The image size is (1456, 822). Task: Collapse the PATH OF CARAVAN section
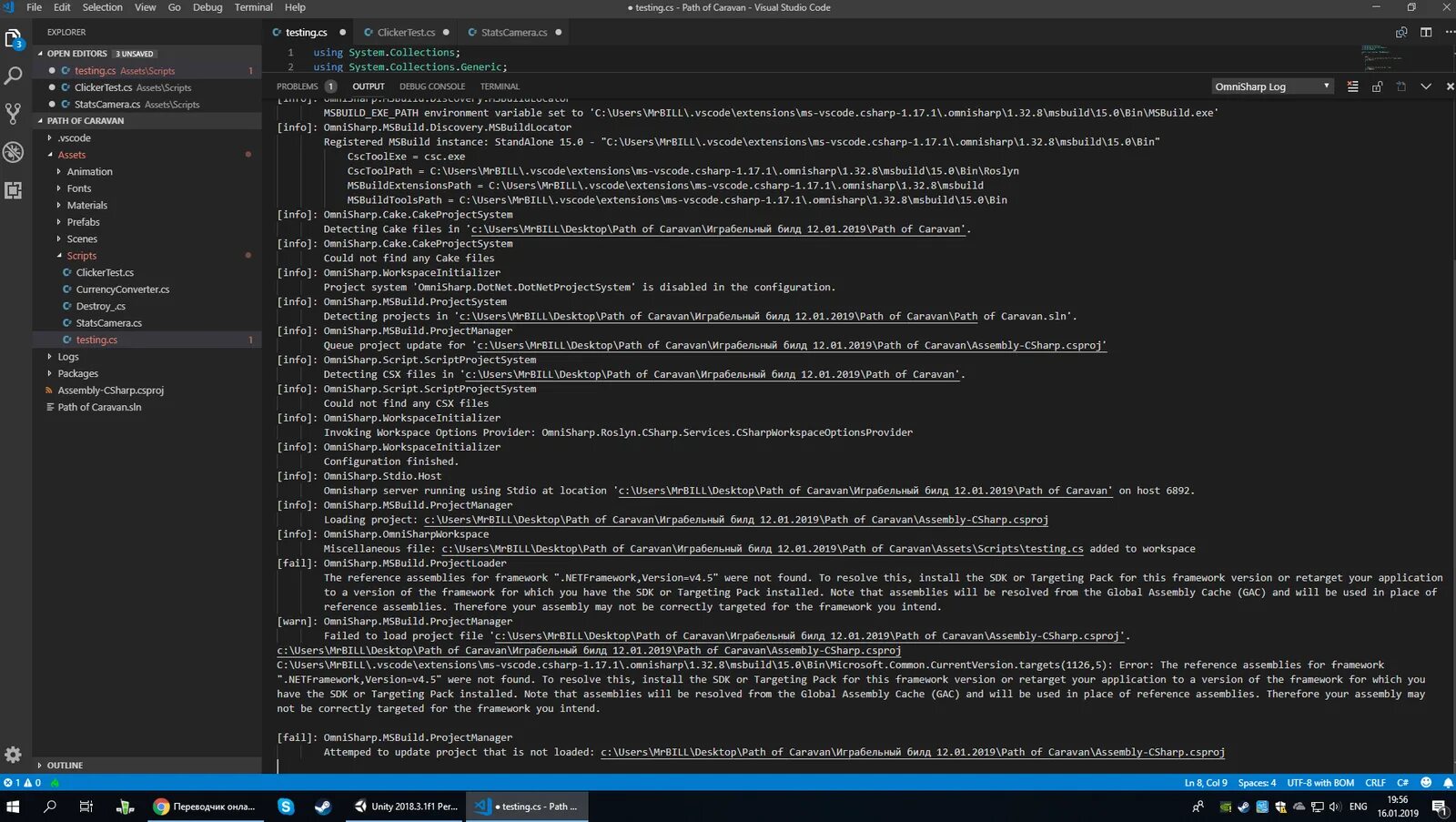[x=147, y=120]
